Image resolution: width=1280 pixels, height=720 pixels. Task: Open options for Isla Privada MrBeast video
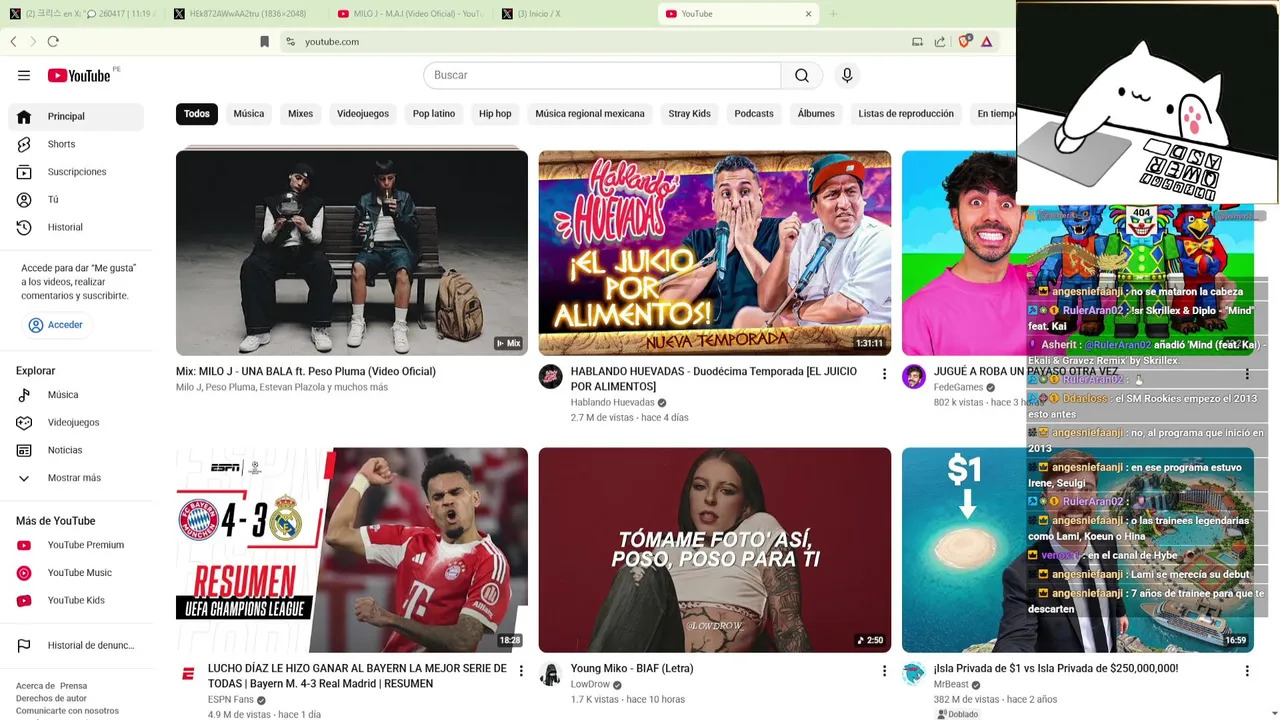pos(1247,671)
